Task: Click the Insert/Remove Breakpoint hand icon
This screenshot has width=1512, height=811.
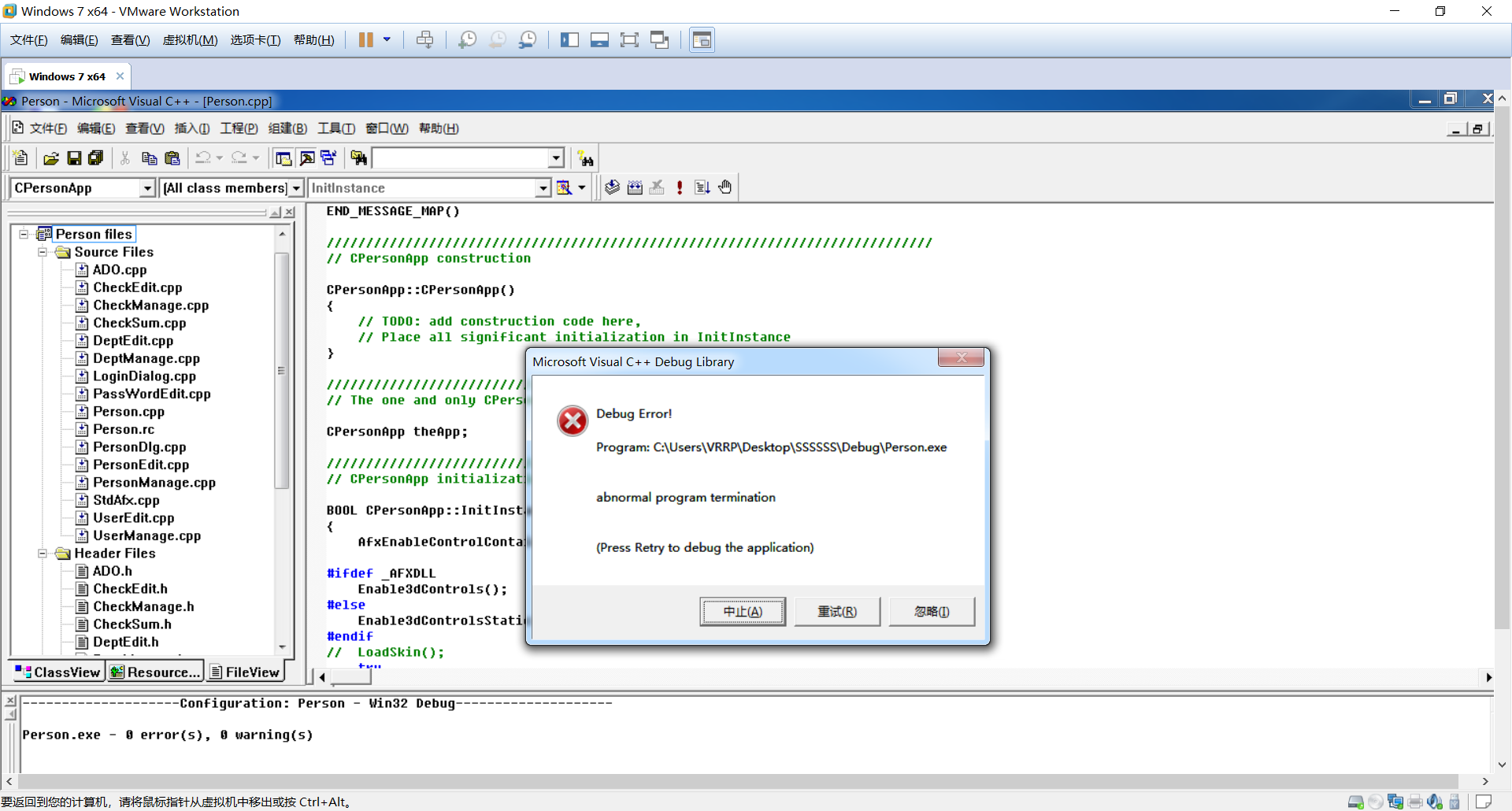Action: 724,187
